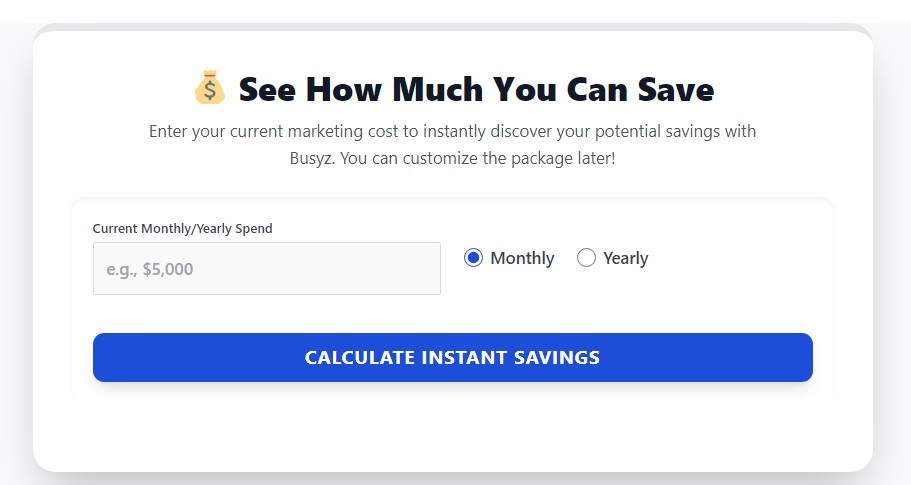Click the word "Busyz" in the description
911x485 pixels.
pos(310,158)
